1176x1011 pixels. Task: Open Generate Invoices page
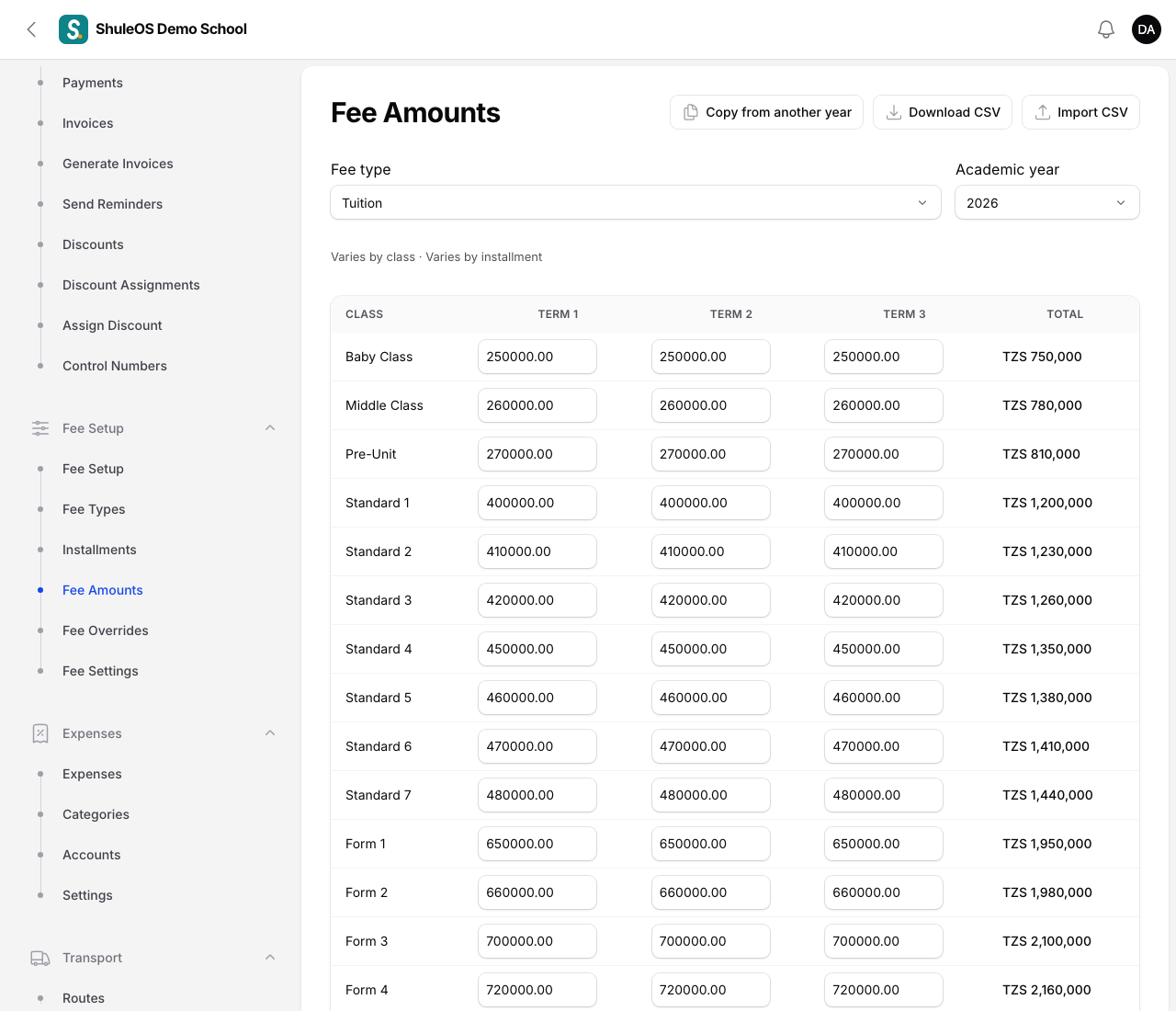tap(118, 164)
